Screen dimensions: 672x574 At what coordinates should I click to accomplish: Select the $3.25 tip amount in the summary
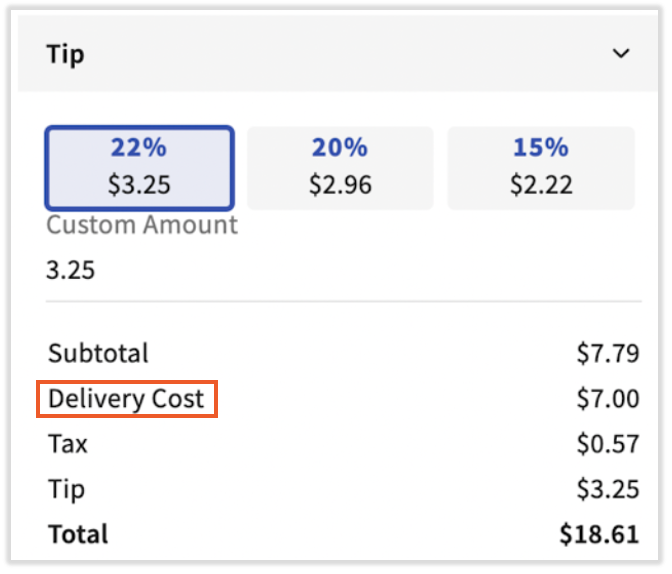[607, 489]
